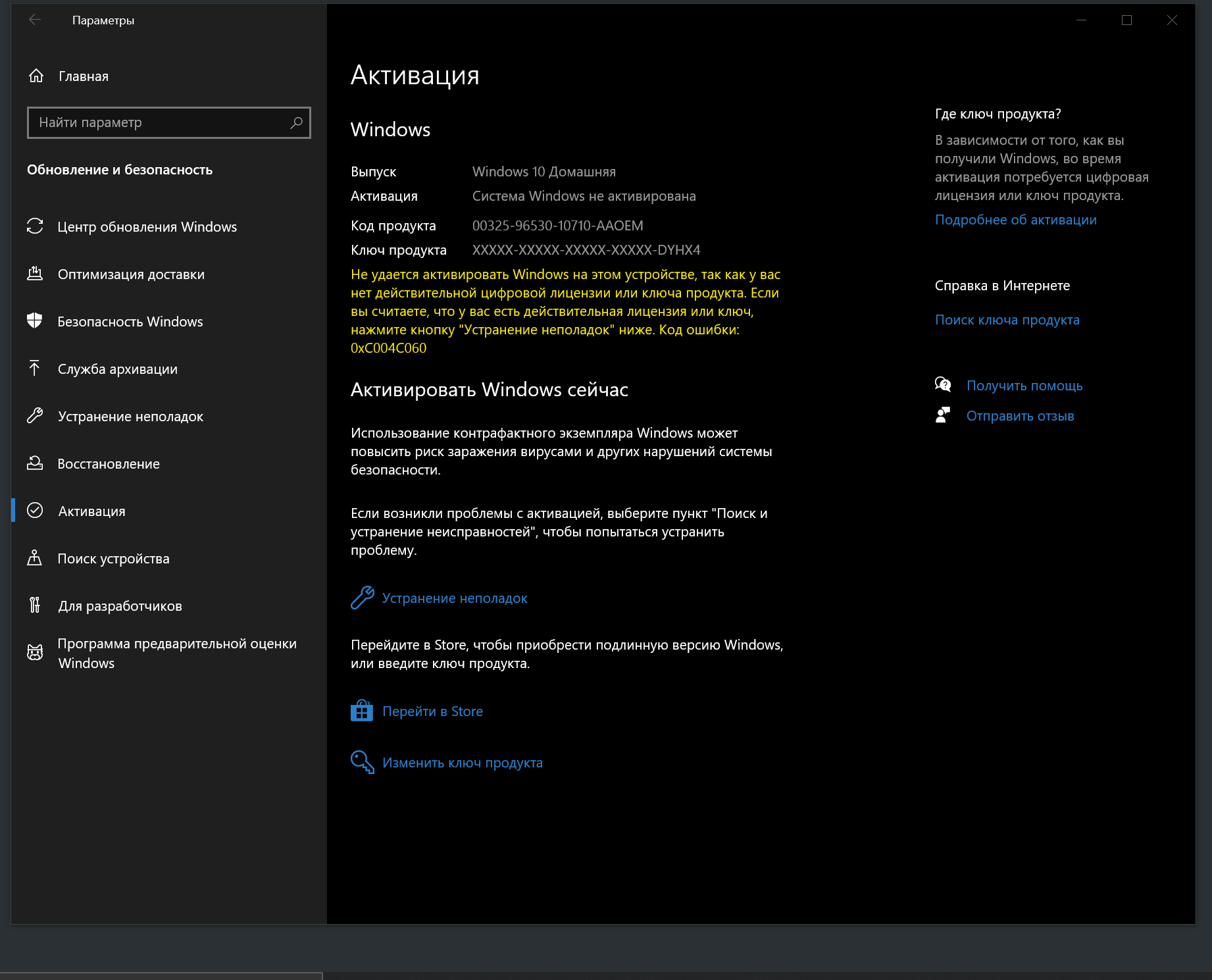The width and height of the screenshot is (1212, 980).
Task: Click Отправить отзыв link
Action: 1020,415
